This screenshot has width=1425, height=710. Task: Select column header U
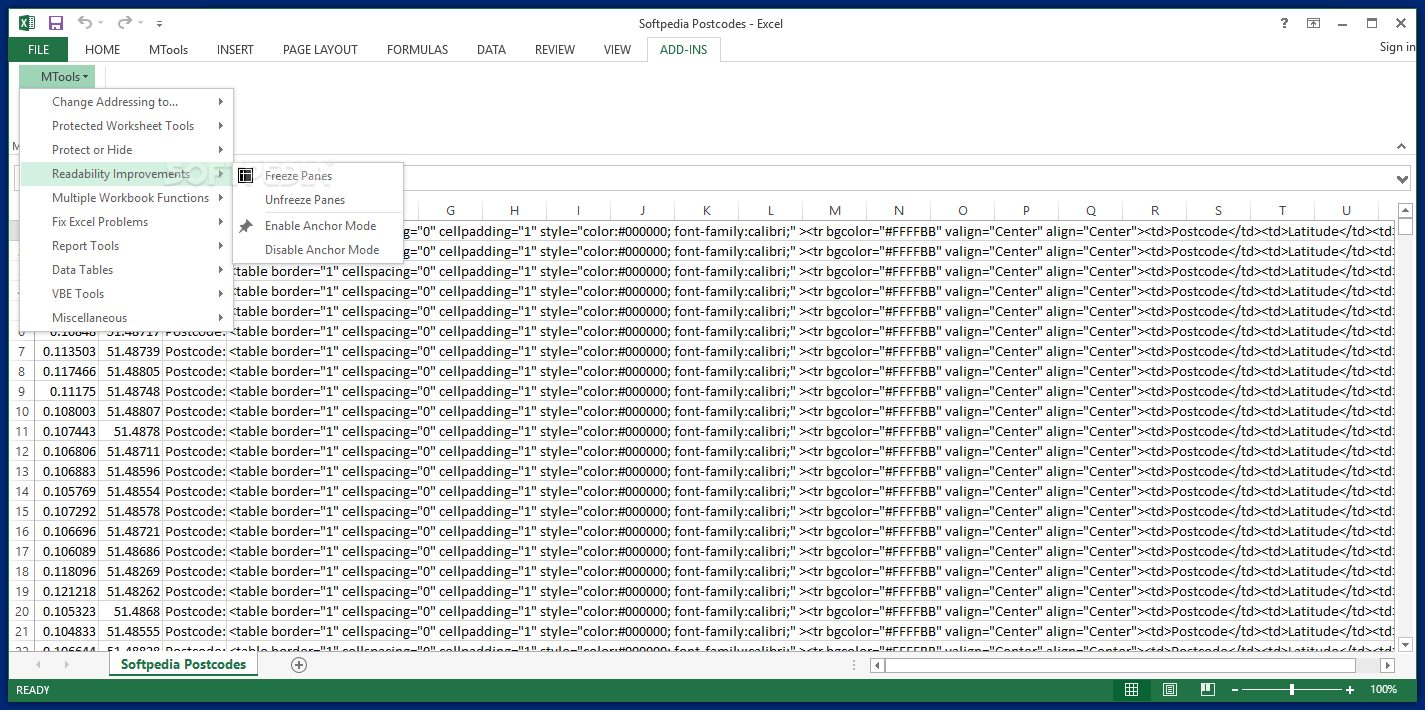(x=1347, y=210)
